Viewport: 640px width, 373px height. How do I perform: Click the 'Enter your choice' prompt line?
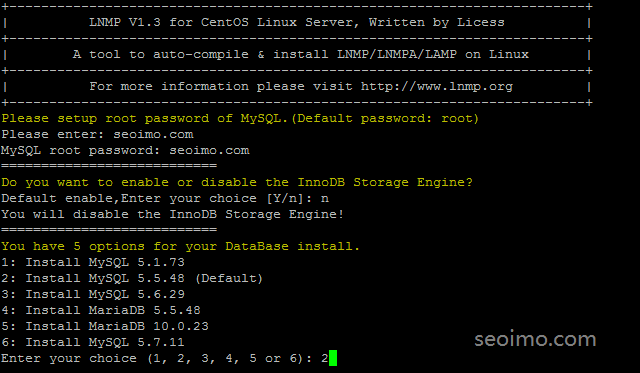pyautogui.click(x=165, y=358)
